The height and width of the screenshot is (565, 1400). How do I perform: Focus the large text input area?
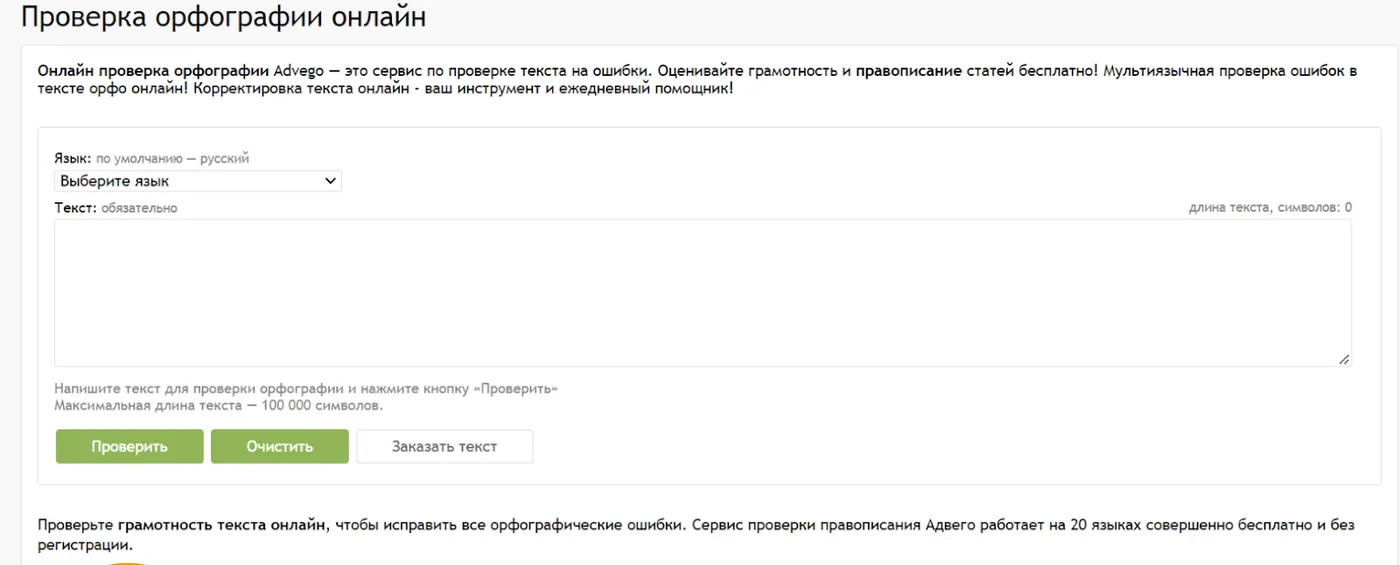[x=702, y=292]
